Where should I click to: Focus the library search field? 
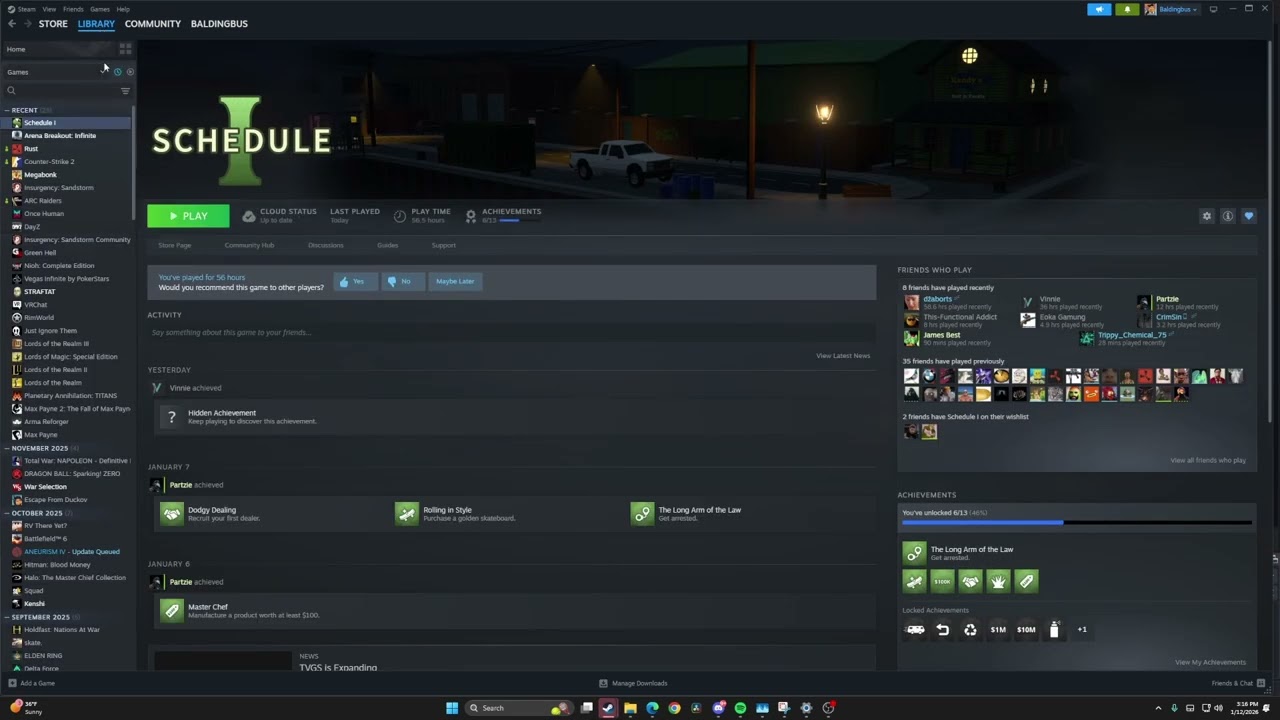click(x=60, y=91)
